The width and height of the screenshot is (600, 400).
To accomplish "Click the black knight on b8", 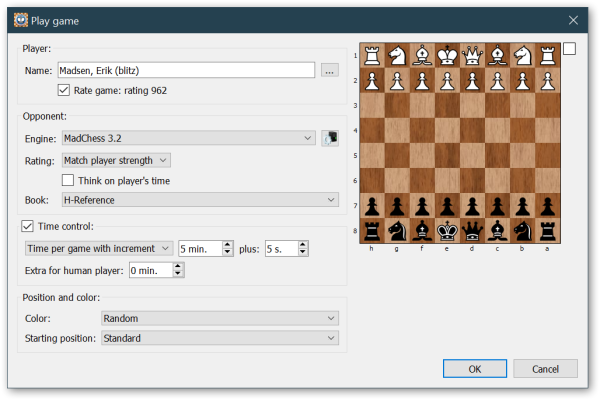I will (523, 231).
